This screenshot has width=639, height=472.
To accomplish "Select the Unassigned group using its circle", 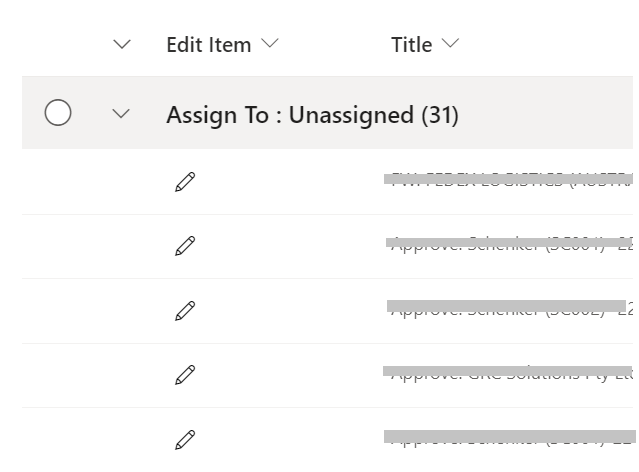I will point(58,112).
